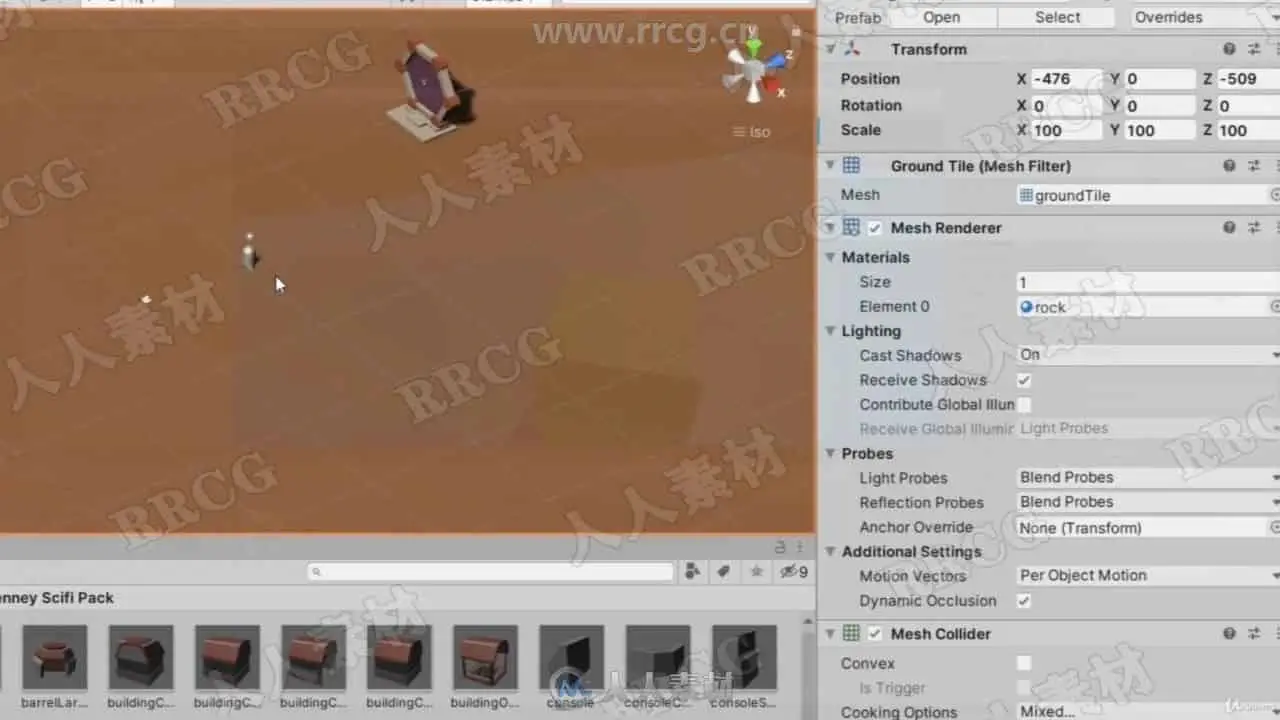Collapse the Transform component foldout arrow
Viewport: 1280px width, 720px height.
click(830, 49)
